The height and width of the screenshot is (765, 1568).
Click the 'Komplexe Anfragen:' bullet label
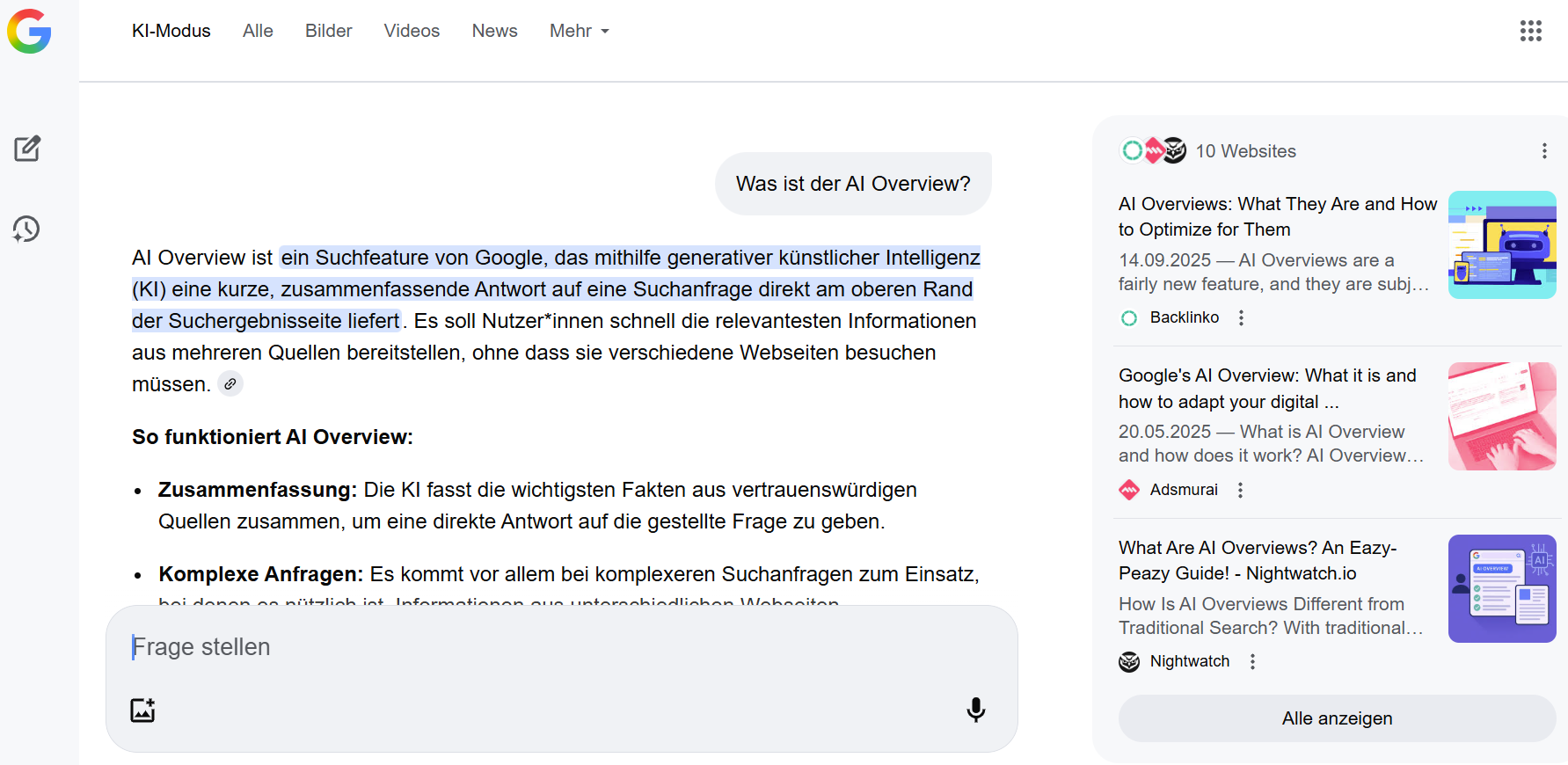(x=260, y=574)
